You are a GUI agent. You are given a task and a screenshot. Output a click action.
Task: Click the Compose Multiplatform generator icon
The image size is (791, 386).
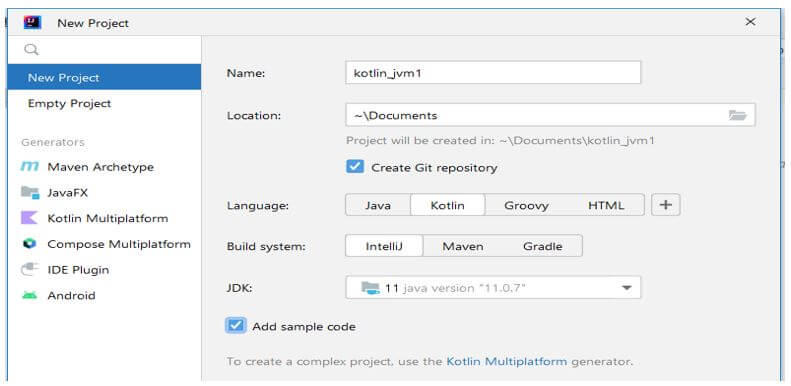pyautogui.click(x=30, y=244)
